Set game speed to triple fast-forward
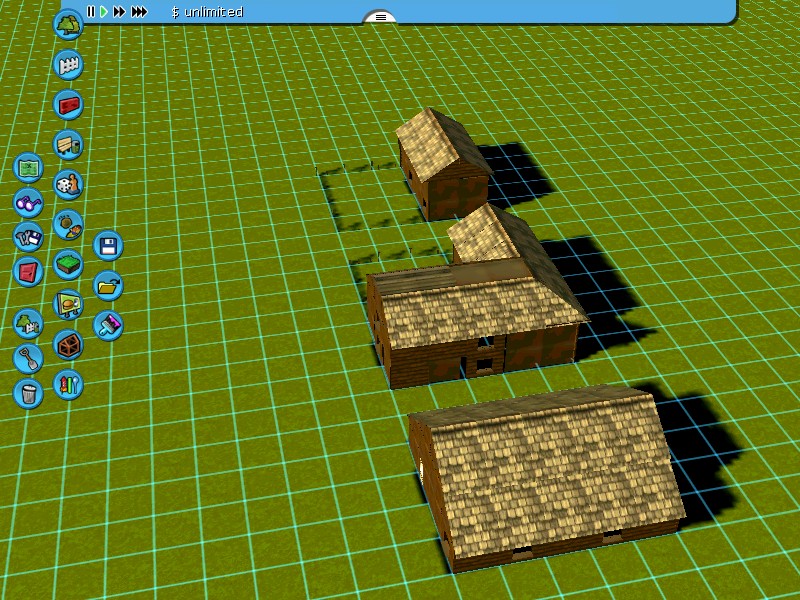The width and height of the screenshot is (800, 600). coord(139,12)
